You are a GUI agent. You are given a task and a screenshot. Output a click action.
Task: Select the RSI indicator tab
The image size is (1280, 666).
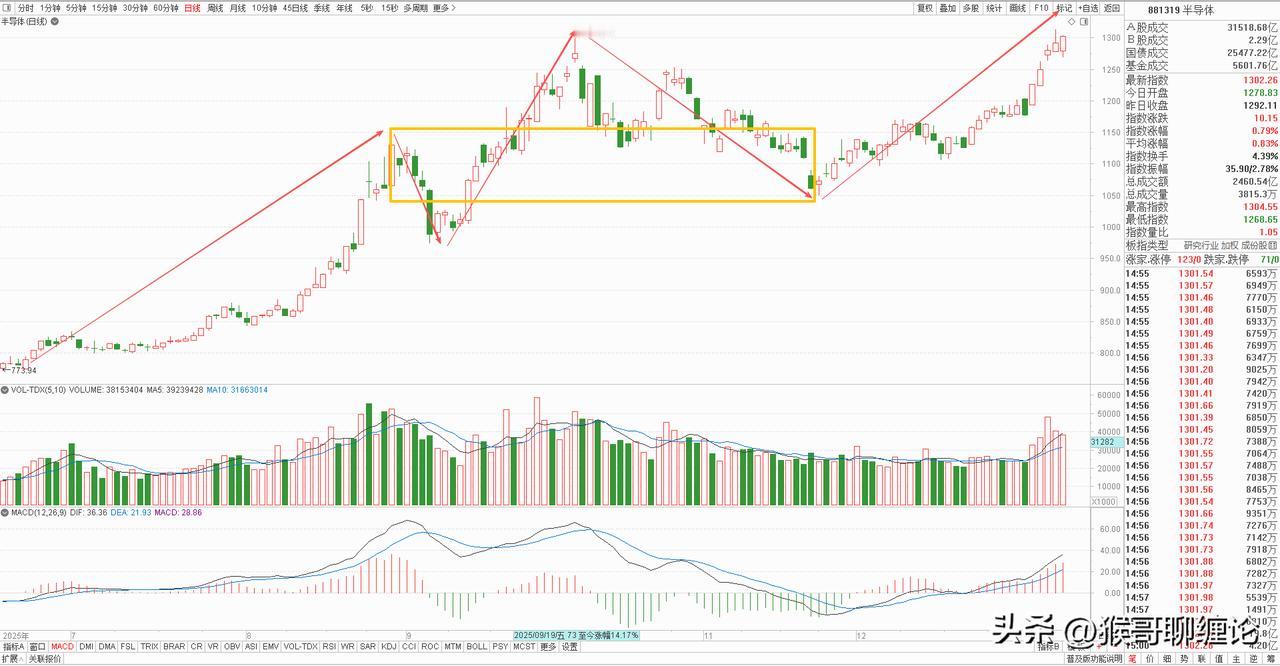click(329, 646)
